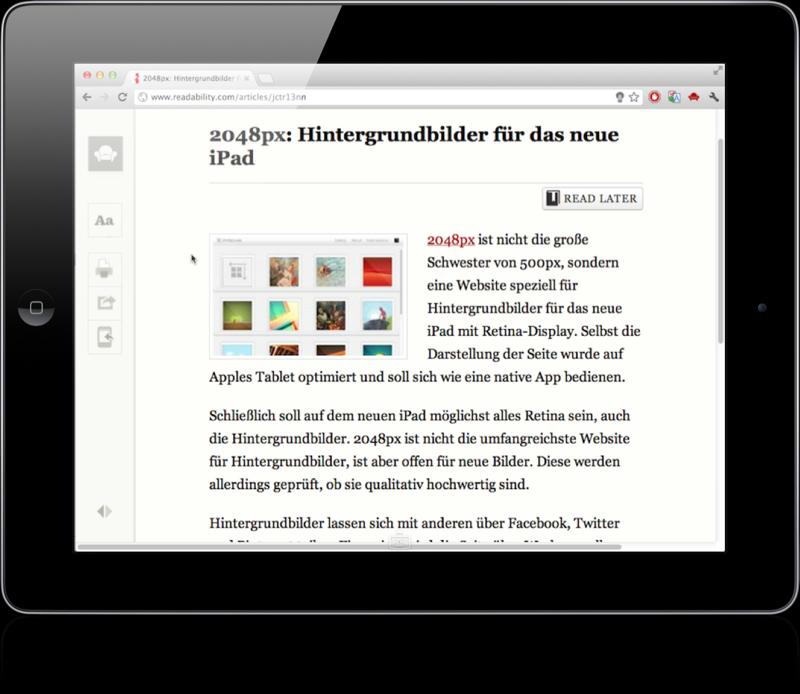Reload the page with refresh icon
Screen dimensions: 800x694
click(122, 97)
